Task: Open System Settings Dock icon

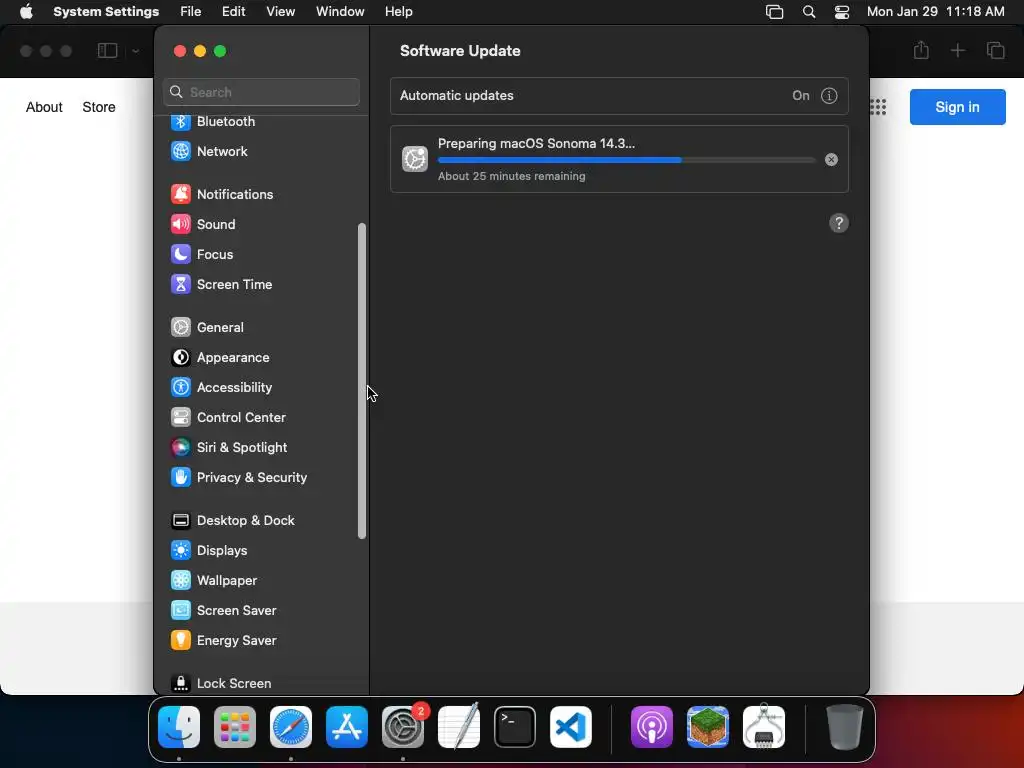Action: (403, 727)
